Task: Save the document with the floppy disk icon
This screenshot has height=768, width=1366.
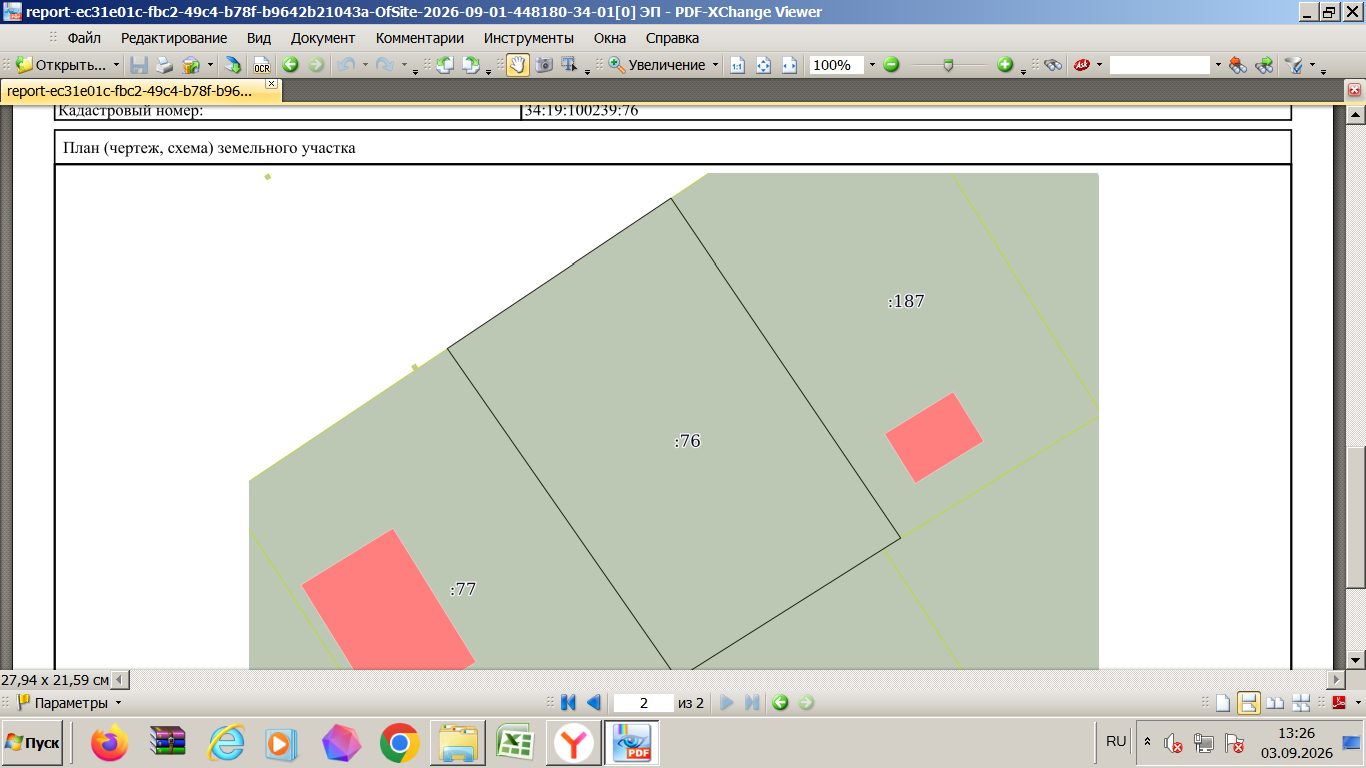Action: tap(139, 65)
